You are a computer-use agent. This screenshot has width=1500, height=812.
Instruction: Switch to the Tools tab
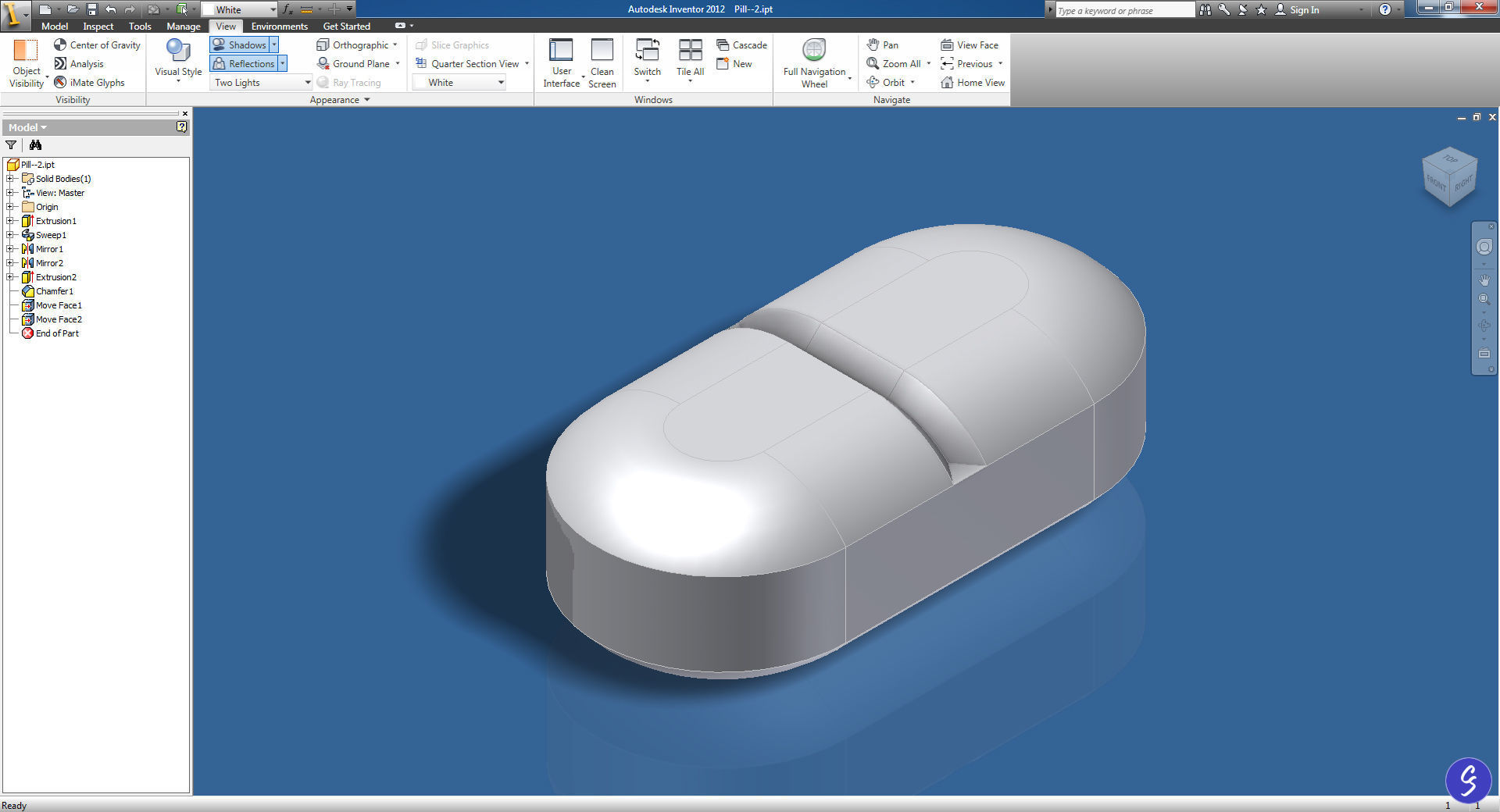[140, 26]
